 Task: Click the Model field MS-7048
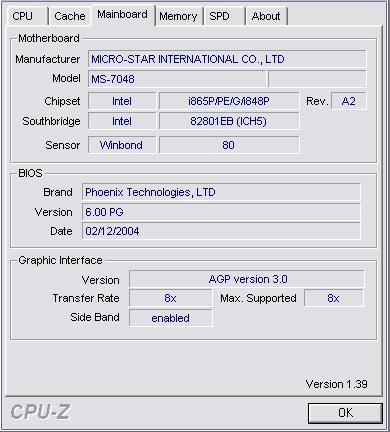tap(177, 79)
